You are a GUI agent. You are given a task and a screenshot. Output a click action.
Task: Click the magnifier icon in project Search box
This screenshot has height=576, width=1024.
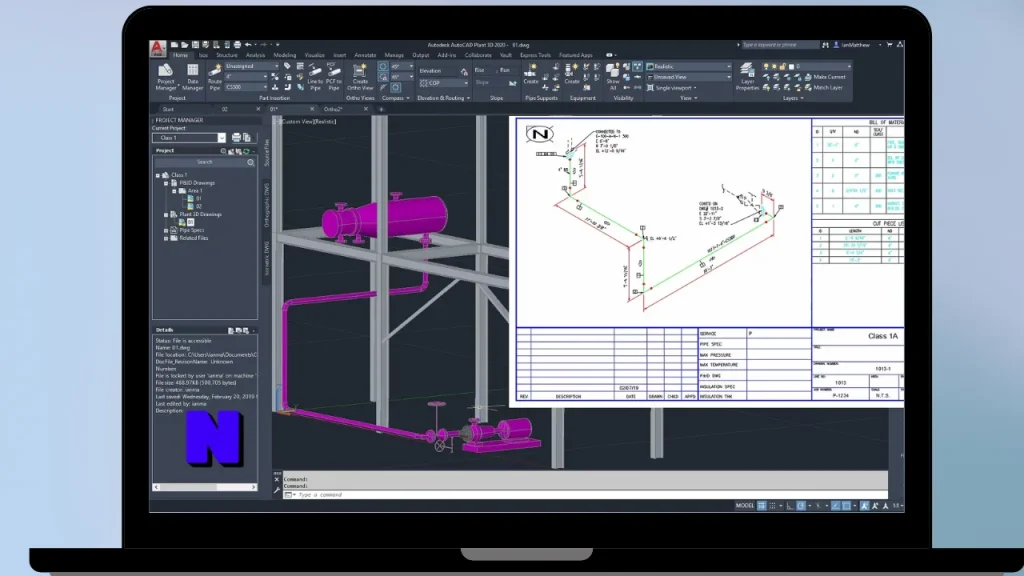click(251, 162)
